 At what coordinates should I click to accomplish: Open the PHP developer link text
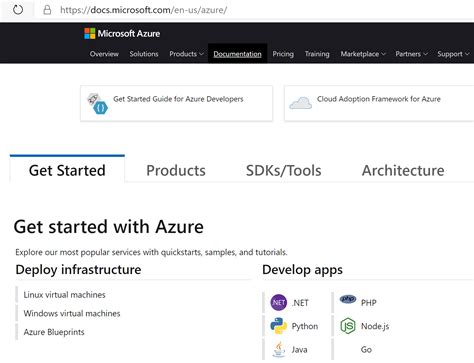click(369, 303)
